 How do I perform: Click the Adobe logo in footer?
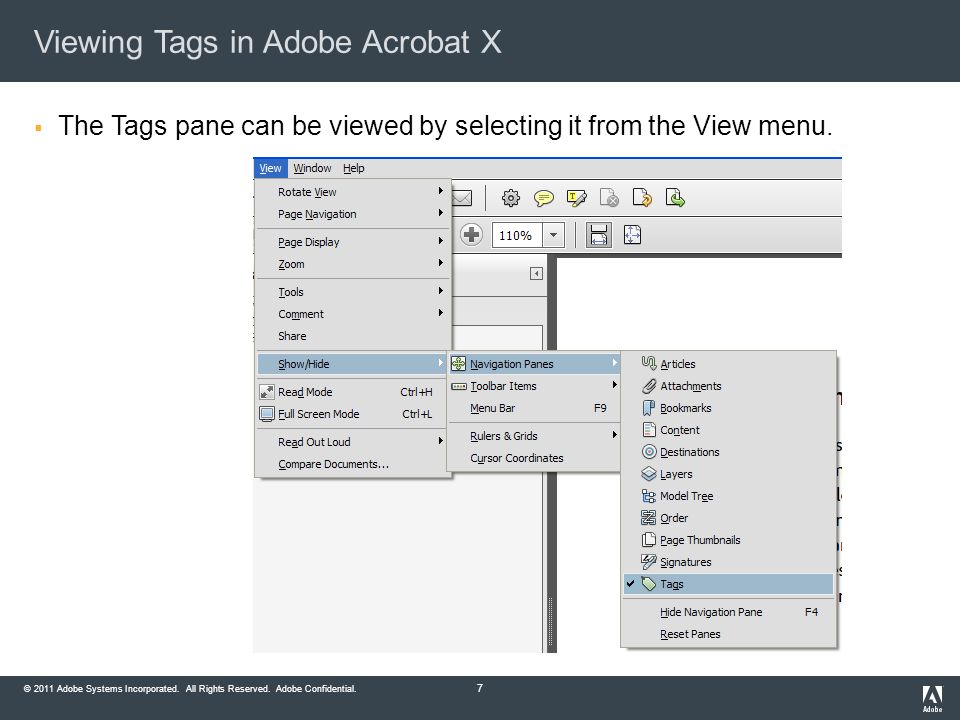932,699
